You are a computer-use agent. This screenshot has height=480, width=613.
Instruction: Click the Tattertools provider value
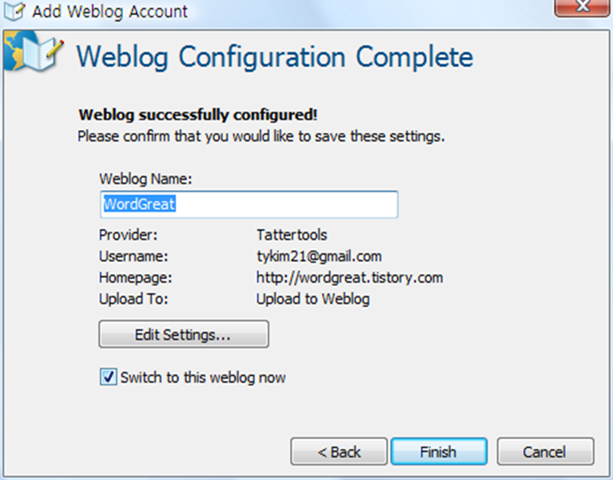291,237
